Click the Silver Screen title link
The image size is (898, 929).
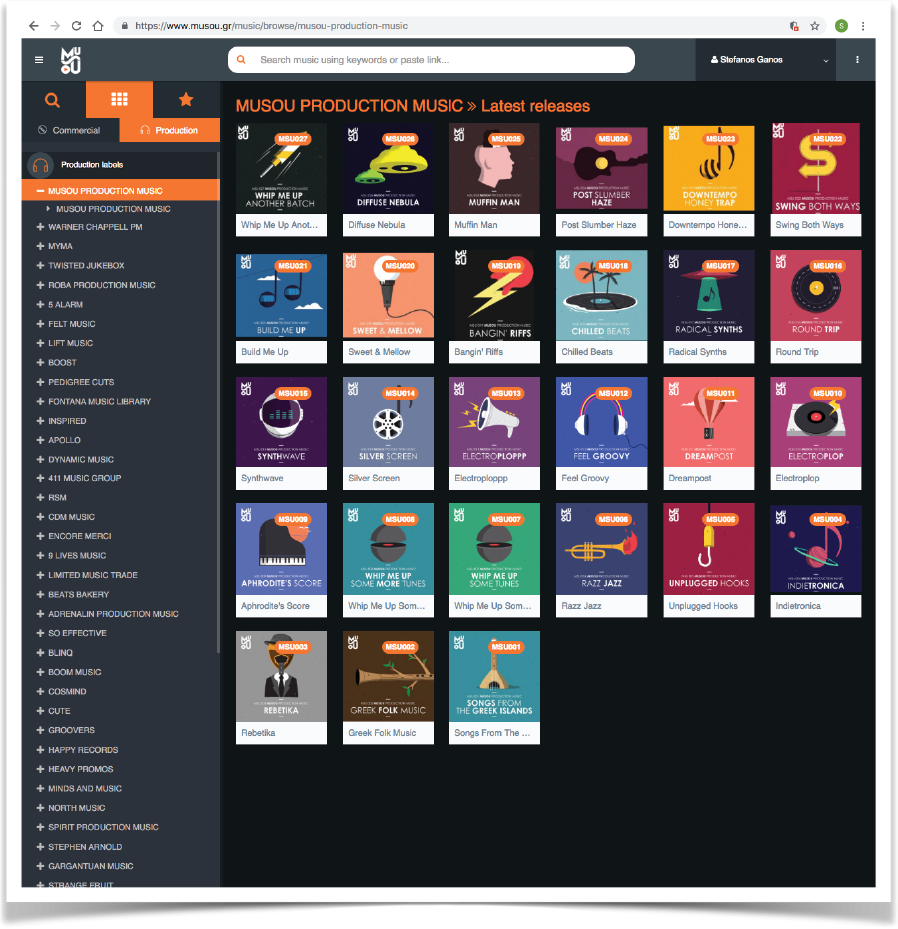[374, 478]
